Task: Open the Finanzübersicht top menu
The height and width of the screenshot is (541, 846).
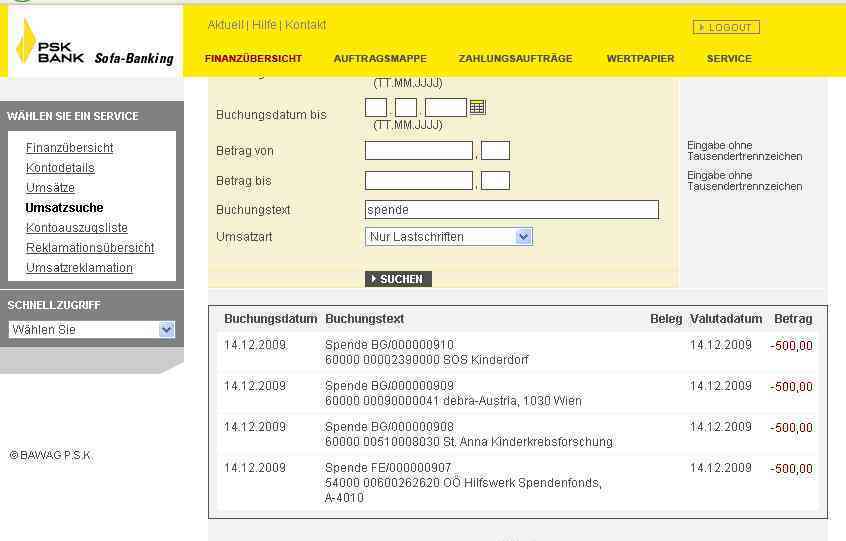Action: click(253, 59)
